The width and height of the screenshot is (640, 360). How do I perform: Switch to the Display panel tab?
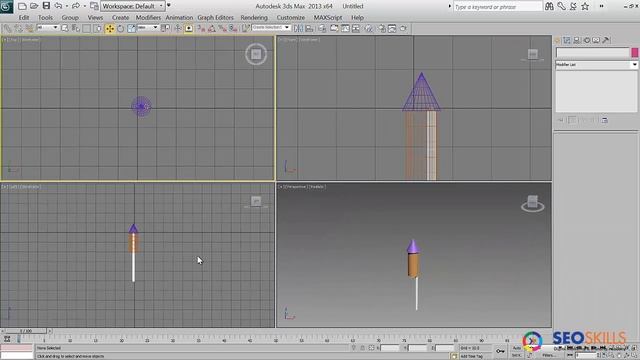click(596, 40)
